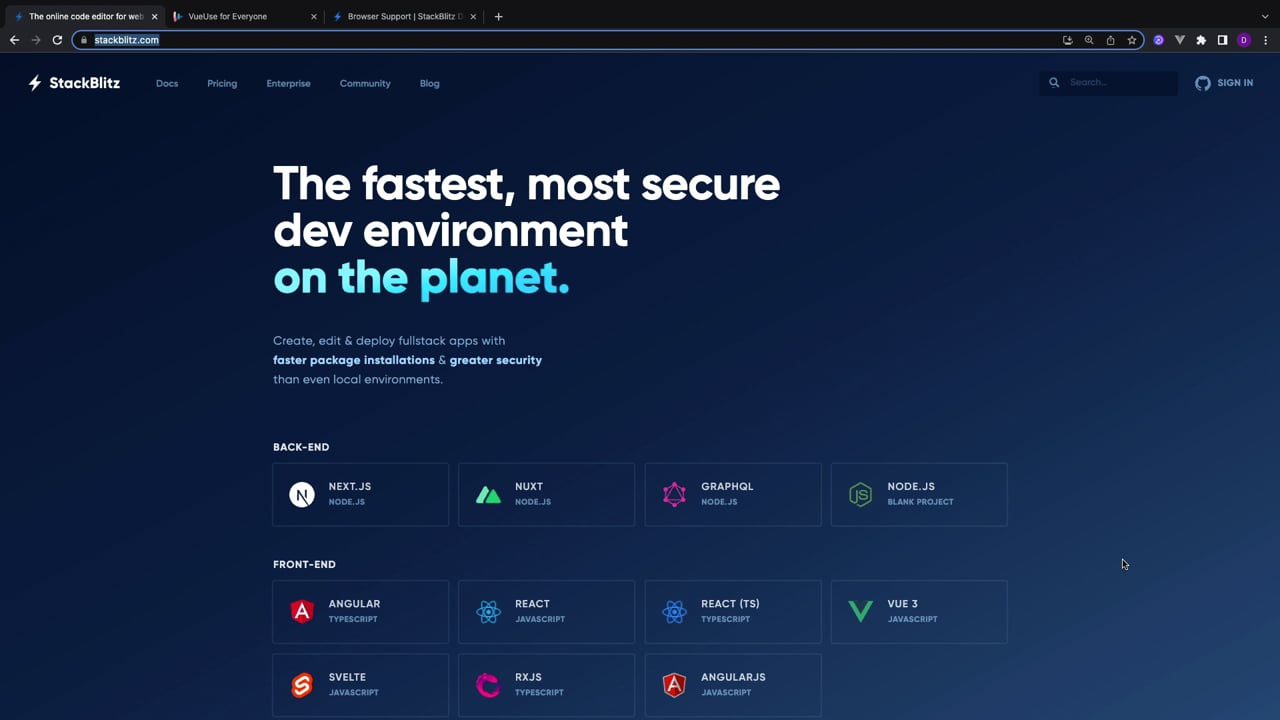Close the VueUse for Everyone tab
Screen dimensions: 1280x720
coord(313,16)
